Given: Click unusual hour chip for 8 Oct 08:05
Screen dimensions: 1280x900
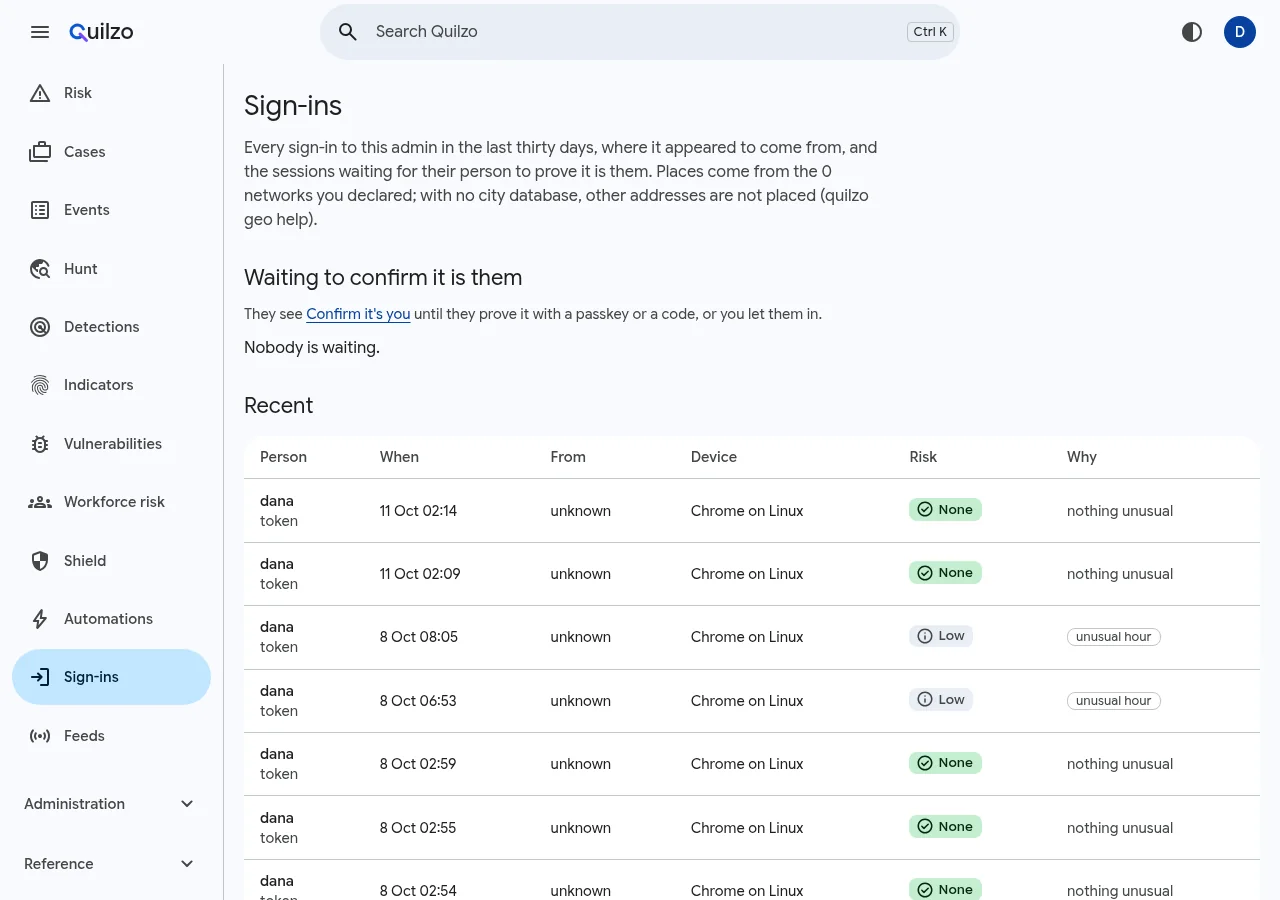Looking at the screenshot, I should [1114, 637].
